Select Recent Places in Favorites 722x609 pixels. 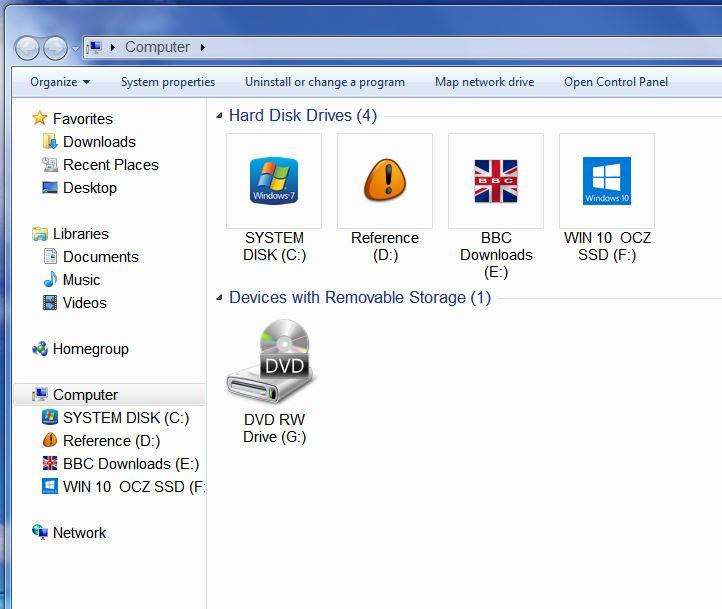point(111,165)
